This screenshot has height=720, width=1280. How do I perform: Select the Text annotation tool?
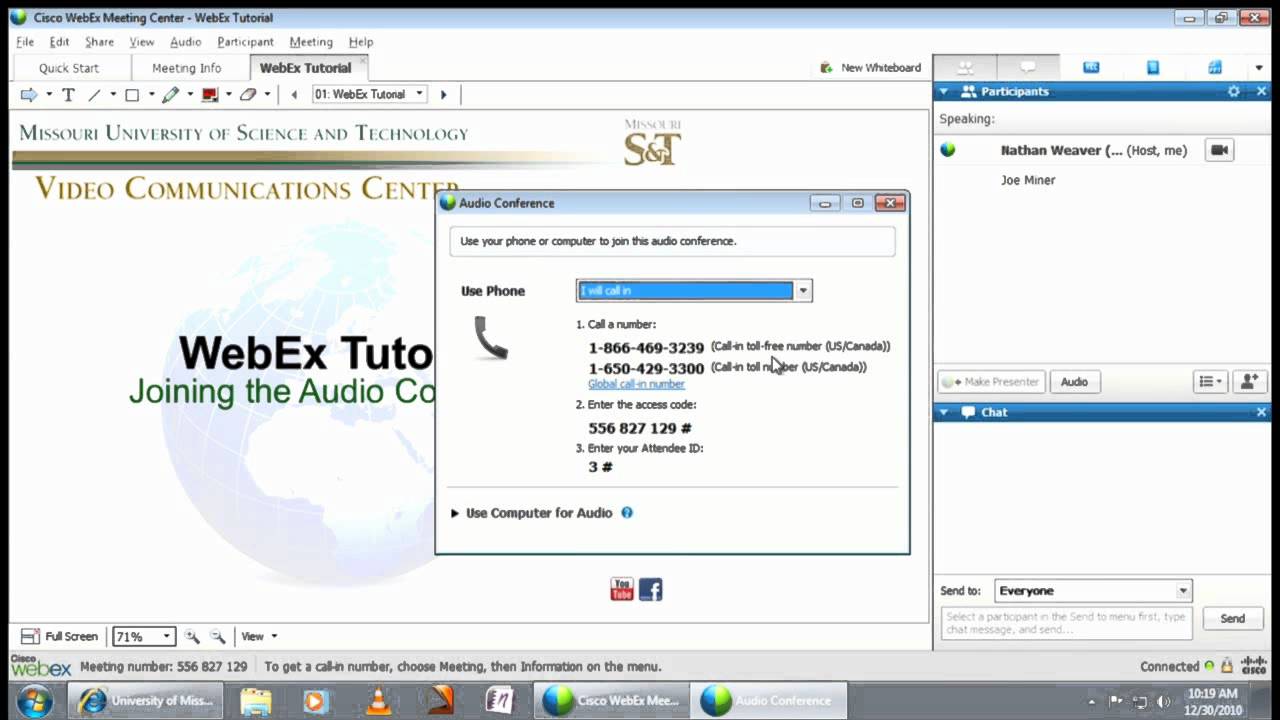click(68, 94)
